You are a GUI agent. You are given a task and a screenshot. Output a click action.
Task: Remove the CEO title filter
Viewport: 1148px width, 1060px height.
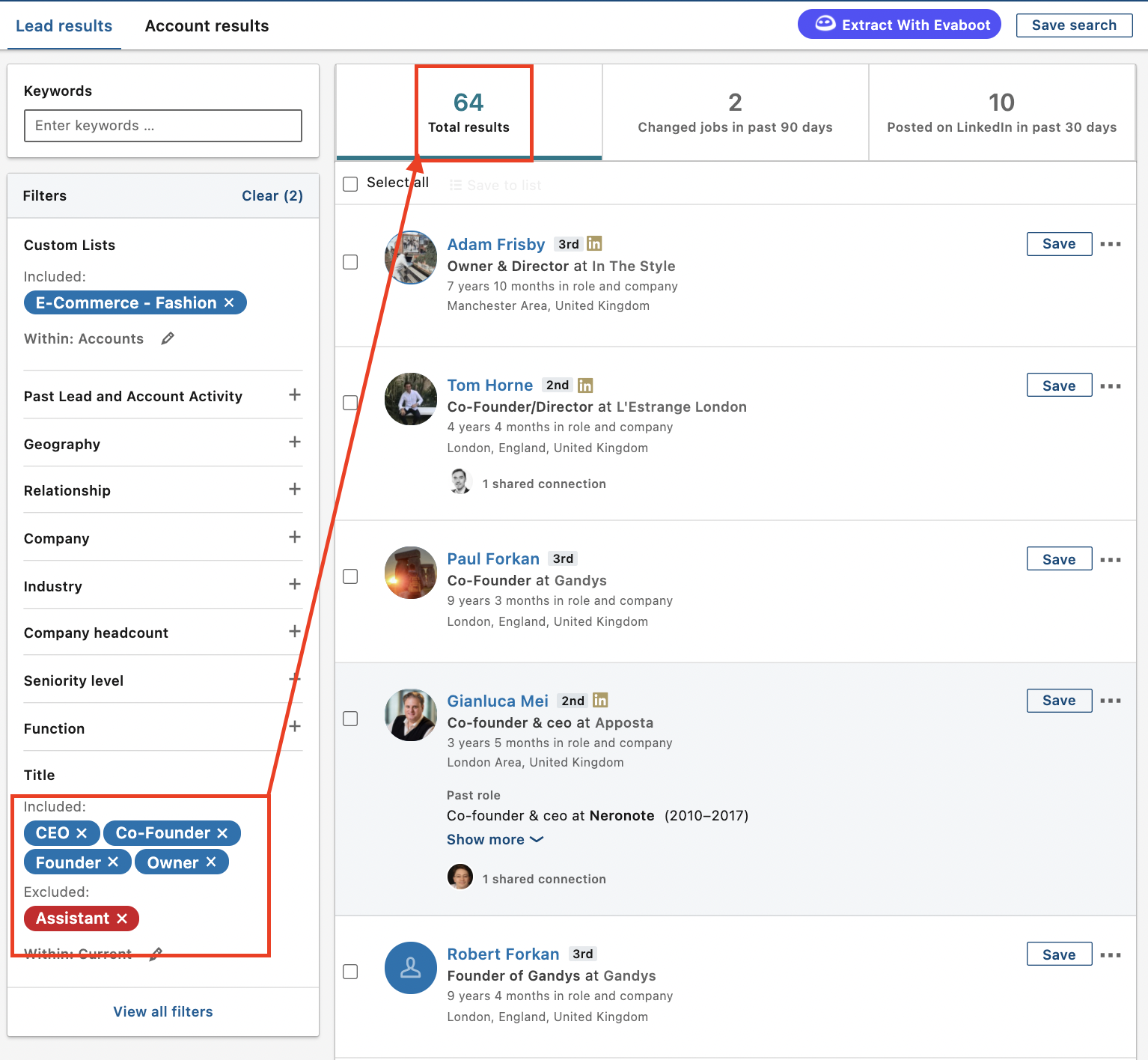point(82,833)
